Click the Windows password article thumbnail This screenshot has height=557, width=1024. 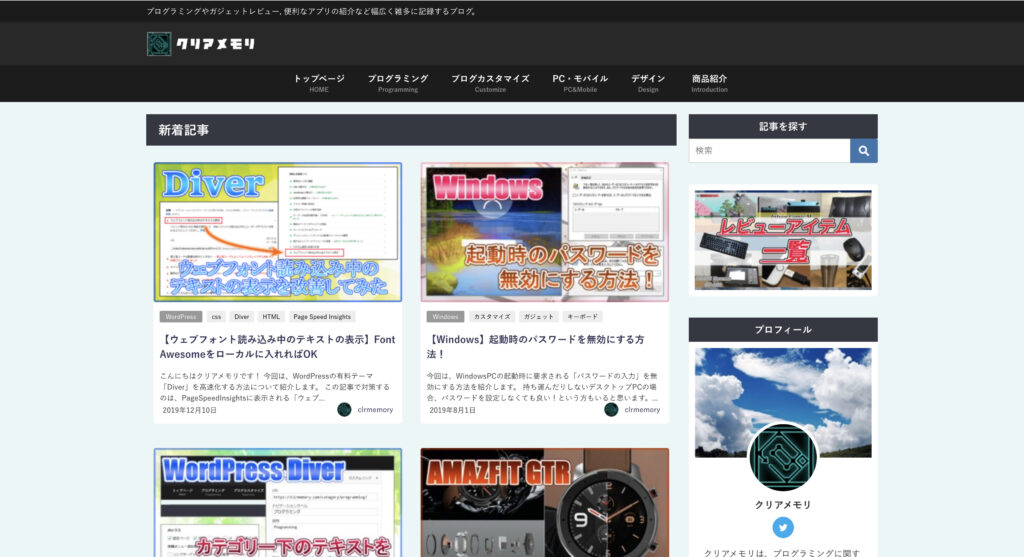click(x=545, y=232)
